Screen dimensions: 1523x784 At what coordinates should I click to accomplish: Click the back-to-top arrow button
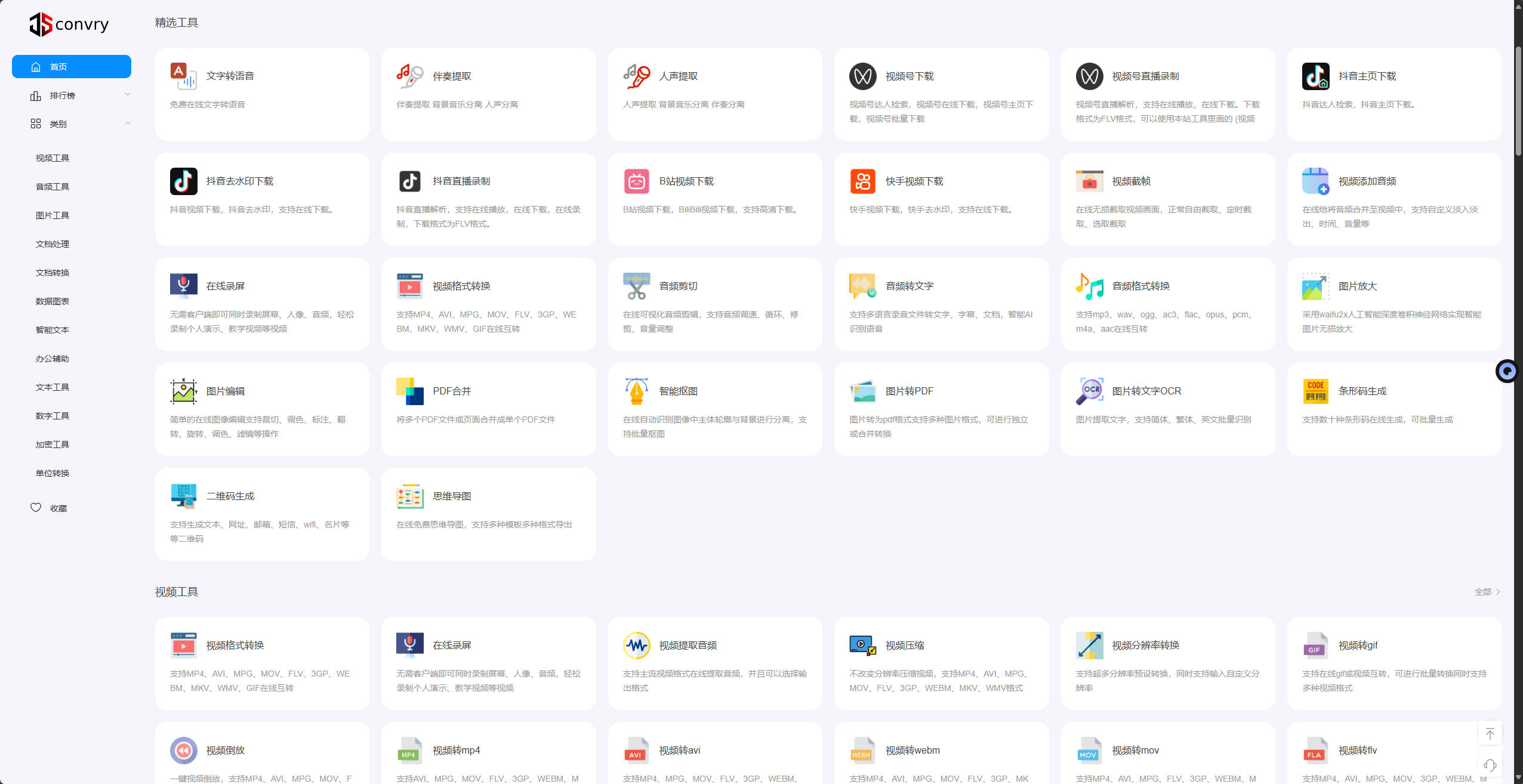point(1490,733)
